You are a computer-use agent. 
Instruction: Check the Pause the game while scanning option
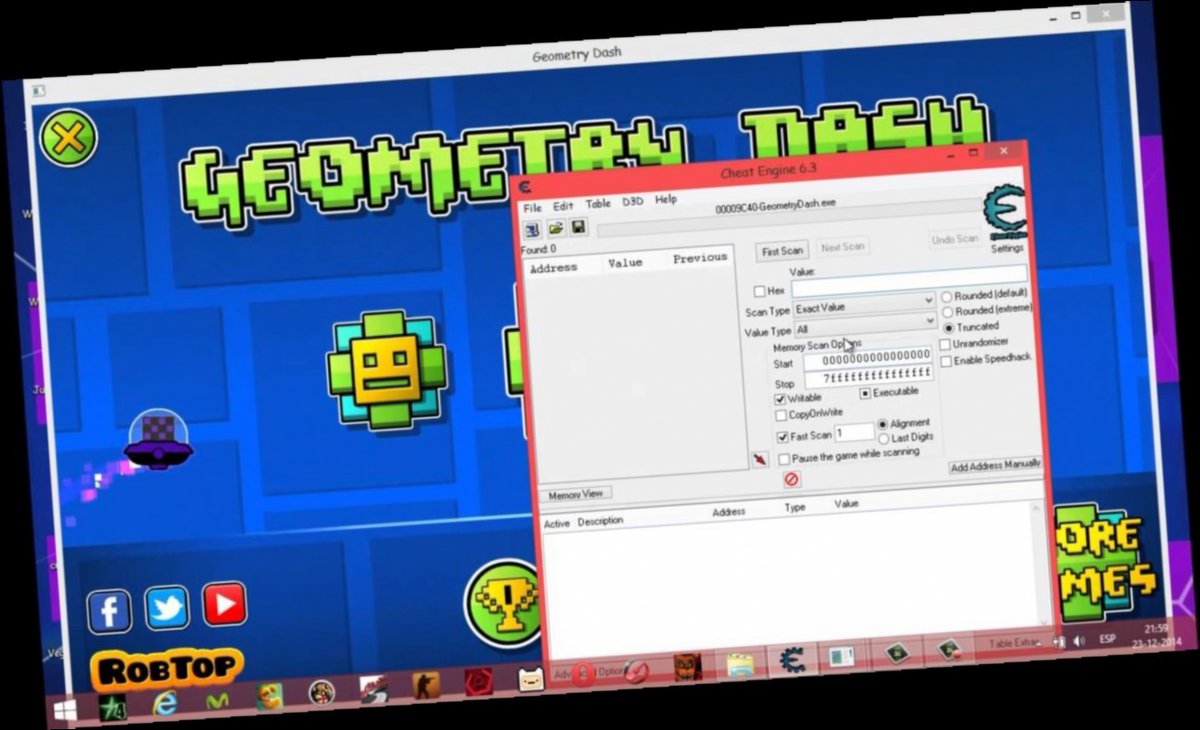pyautogui.click(x=785, y=457)
